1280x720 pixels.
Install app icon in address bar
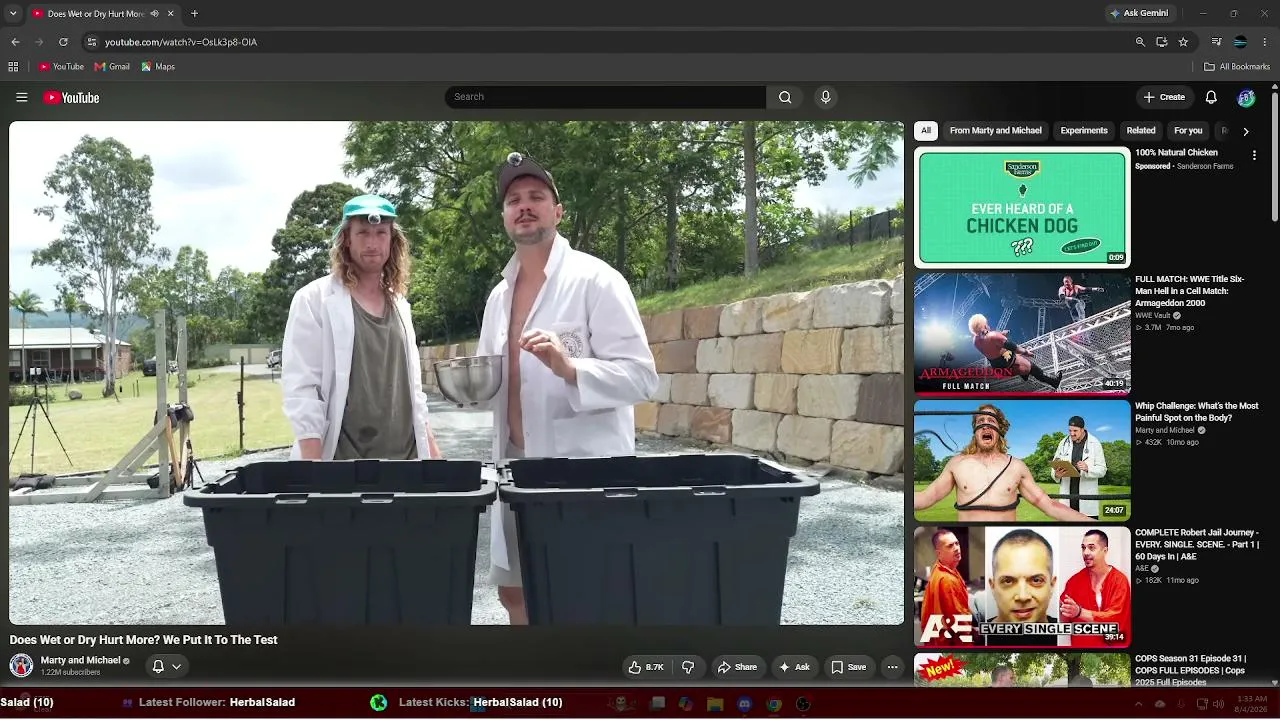point(1161,42)
